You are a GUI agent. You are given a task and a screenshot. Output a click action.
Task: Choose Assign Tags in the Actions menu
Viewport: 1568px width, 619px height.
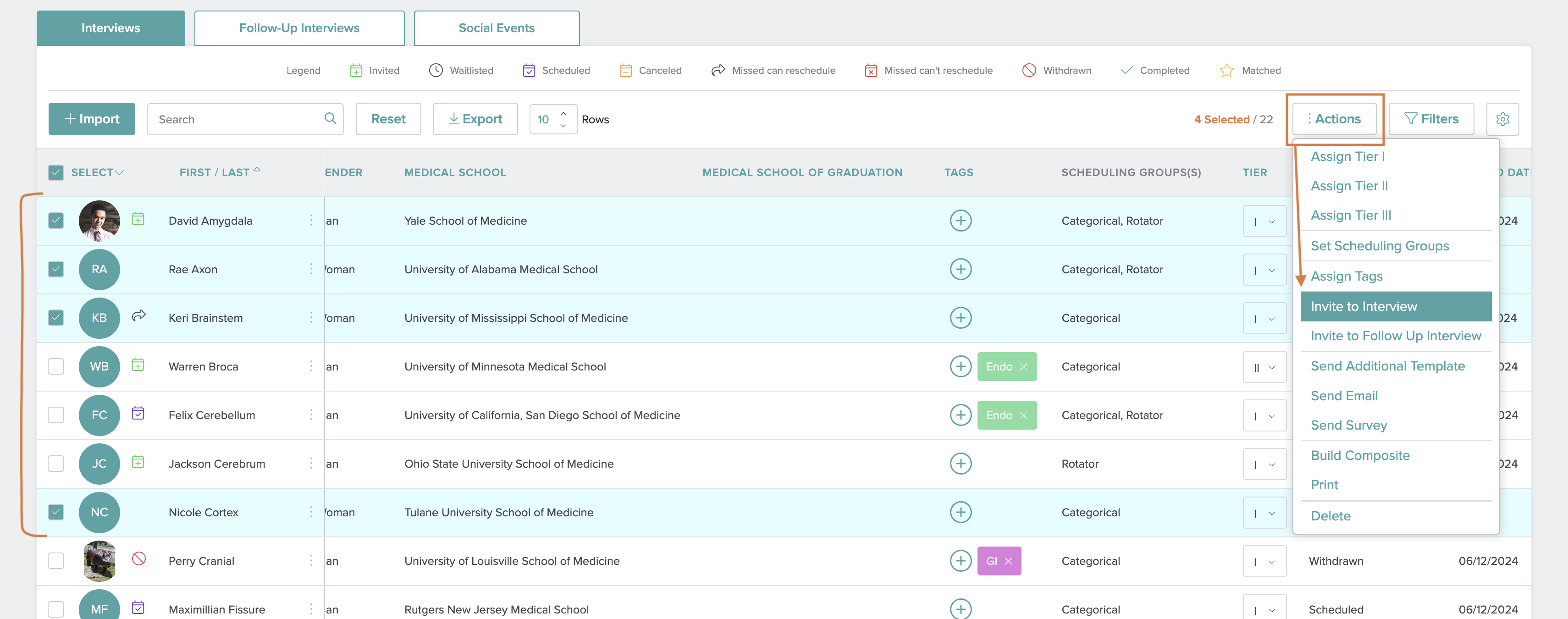[x=1347, y=276]
